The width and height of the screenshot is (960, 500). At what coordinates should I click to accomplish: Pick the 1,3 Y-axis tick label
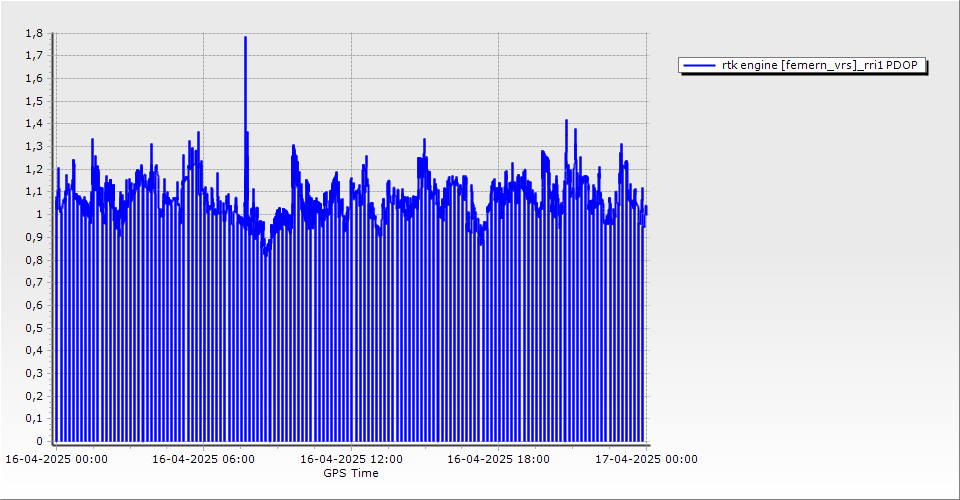(33, 146)
